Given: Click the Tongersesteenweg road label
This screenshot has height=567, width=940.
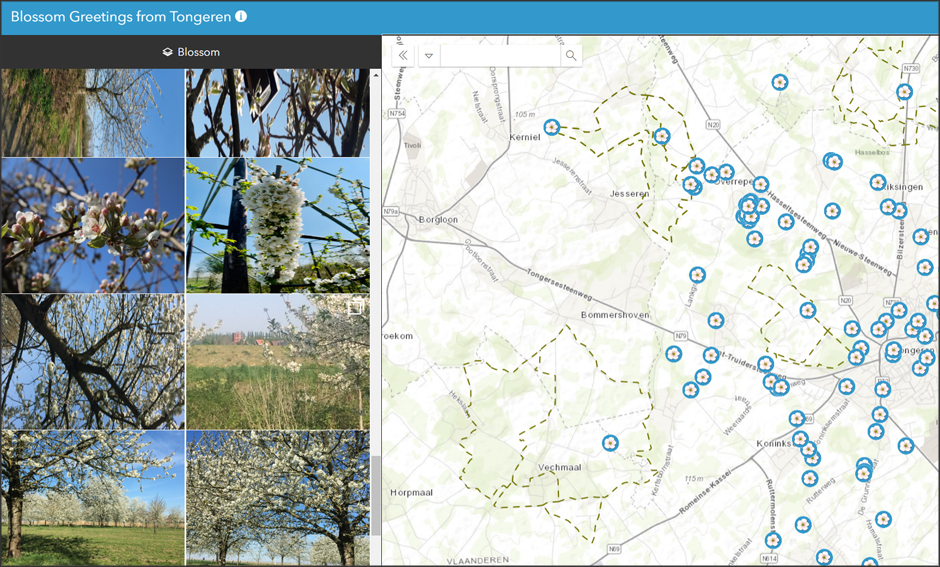Looking at the screenshot, I should tap(559, 284).
